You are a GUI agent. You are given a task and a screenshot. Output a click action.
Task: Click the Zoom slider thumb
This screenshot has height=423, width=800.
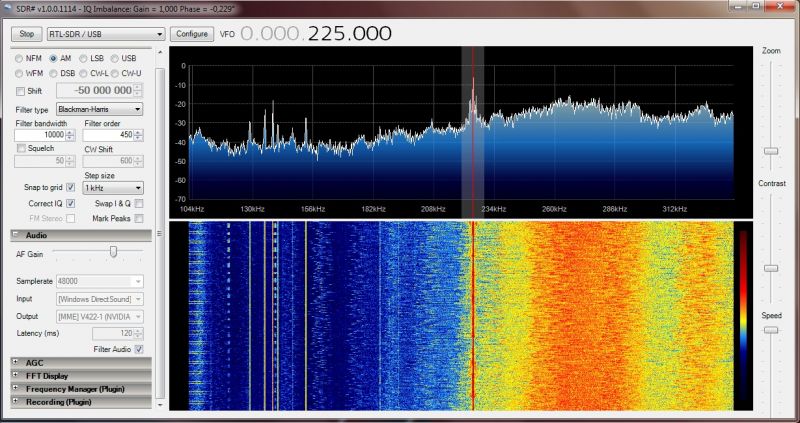tap(771, 151)
